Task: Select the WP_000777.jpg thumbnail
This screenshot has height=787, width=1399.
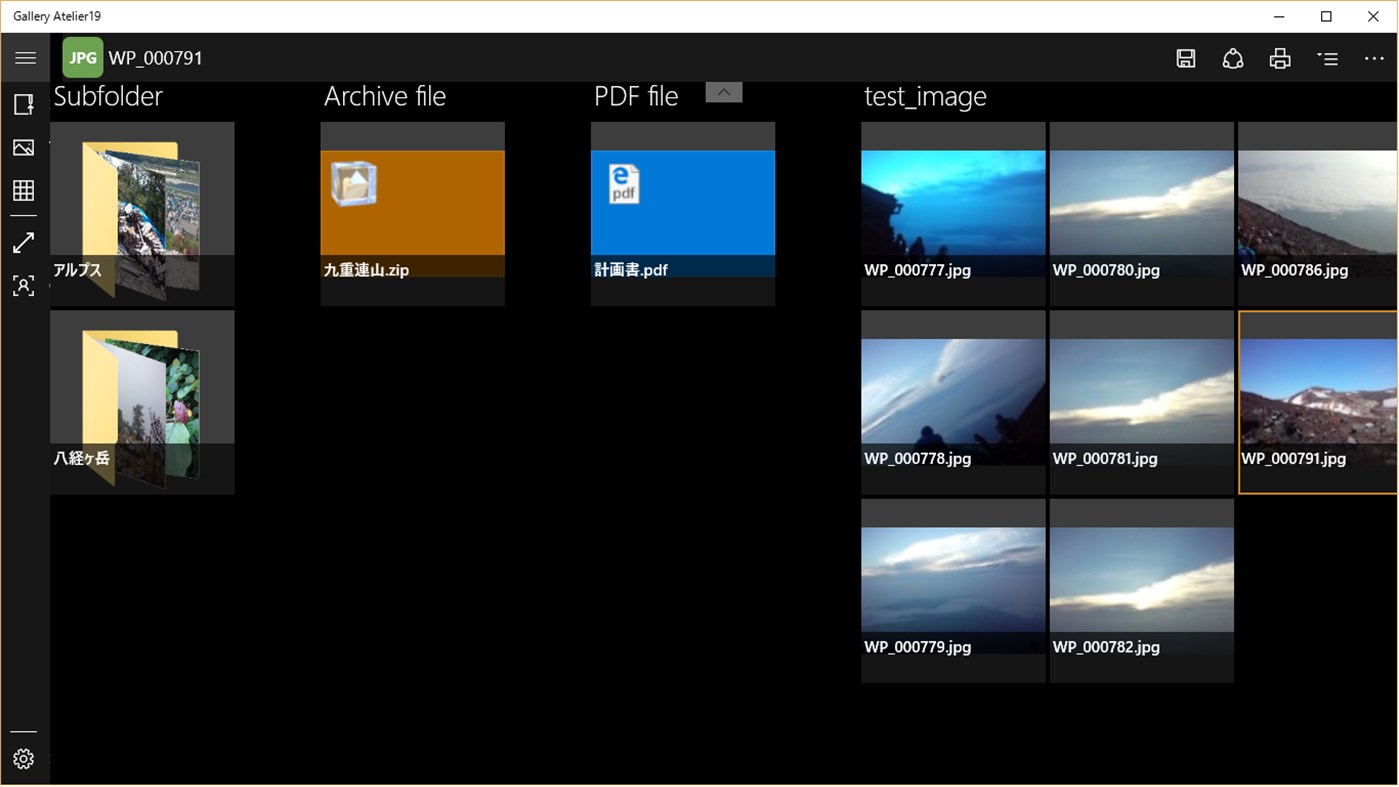Action: pyautogui.click(x=953, y=214)
